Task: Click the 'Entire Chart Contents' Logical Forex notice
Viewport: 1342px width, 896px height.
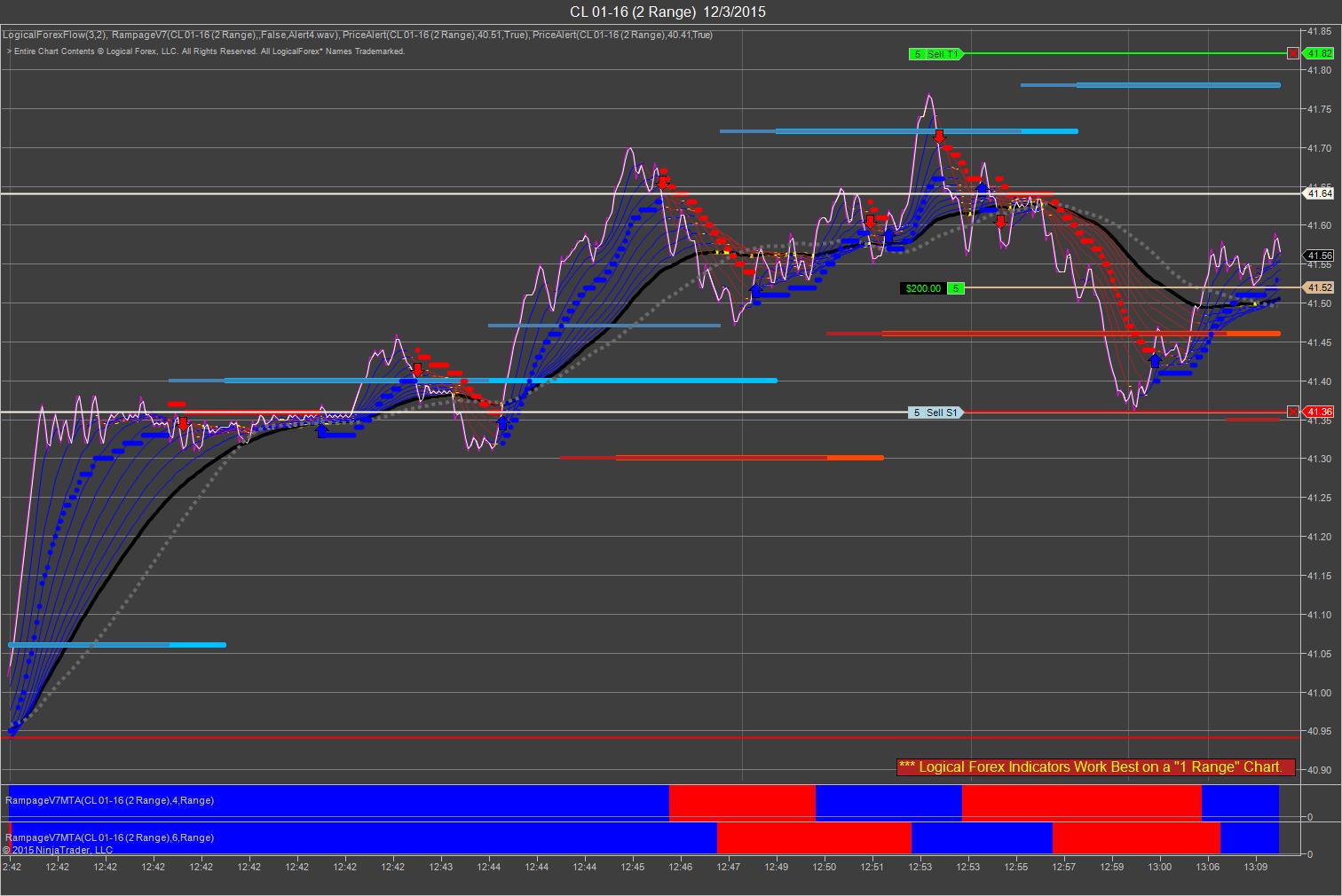Action: (x=206, y=51)
